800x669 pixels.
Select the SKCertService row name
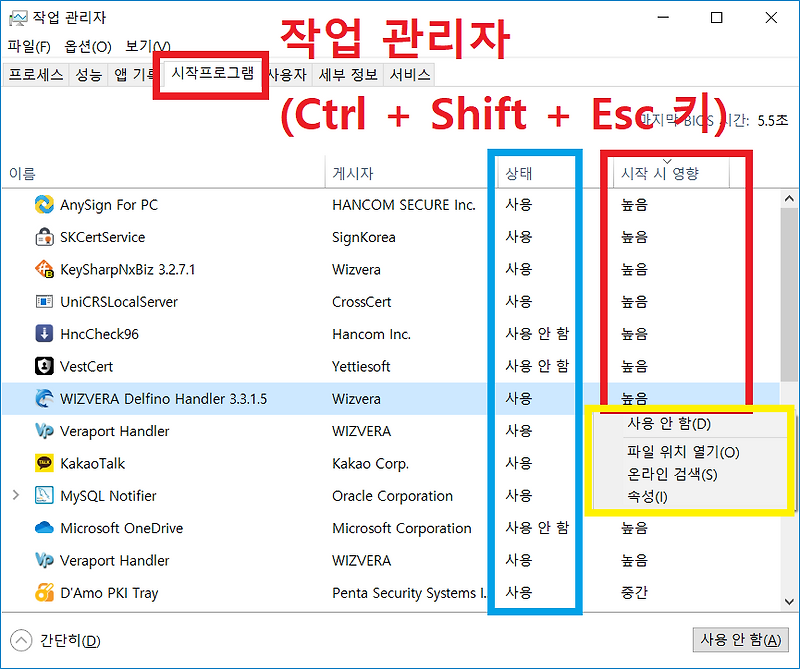click(x=103, y=237)
